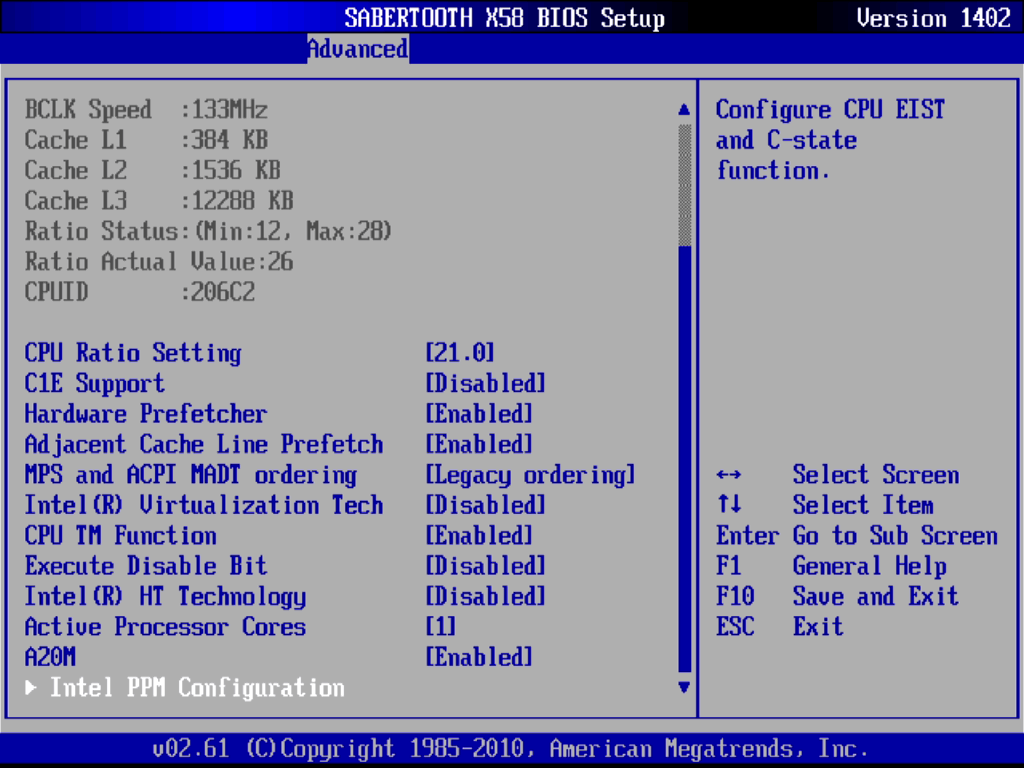1024x768 pixels.
Task: Click the Cache L3 12288 KB line
Action: [x=159, y=200]
